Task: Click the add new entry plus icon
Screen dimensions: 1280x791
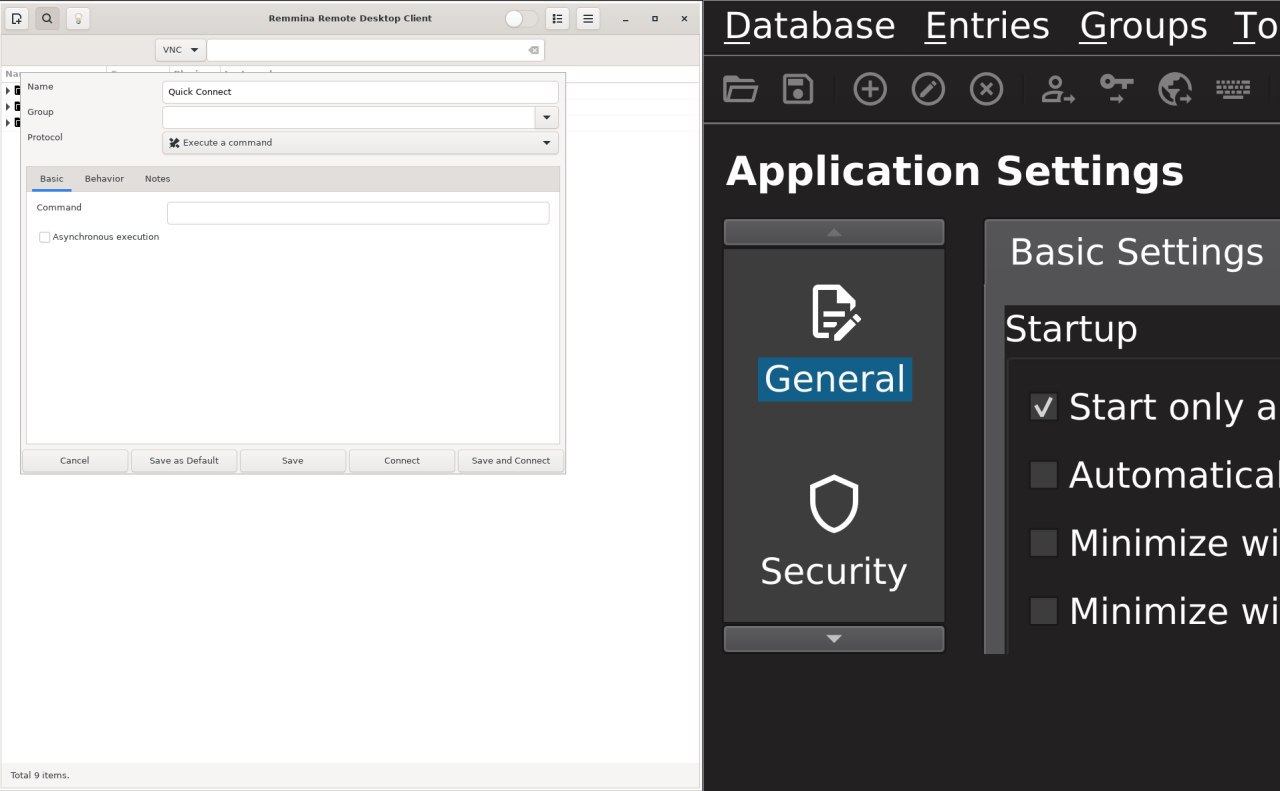Action: point(870,89)
